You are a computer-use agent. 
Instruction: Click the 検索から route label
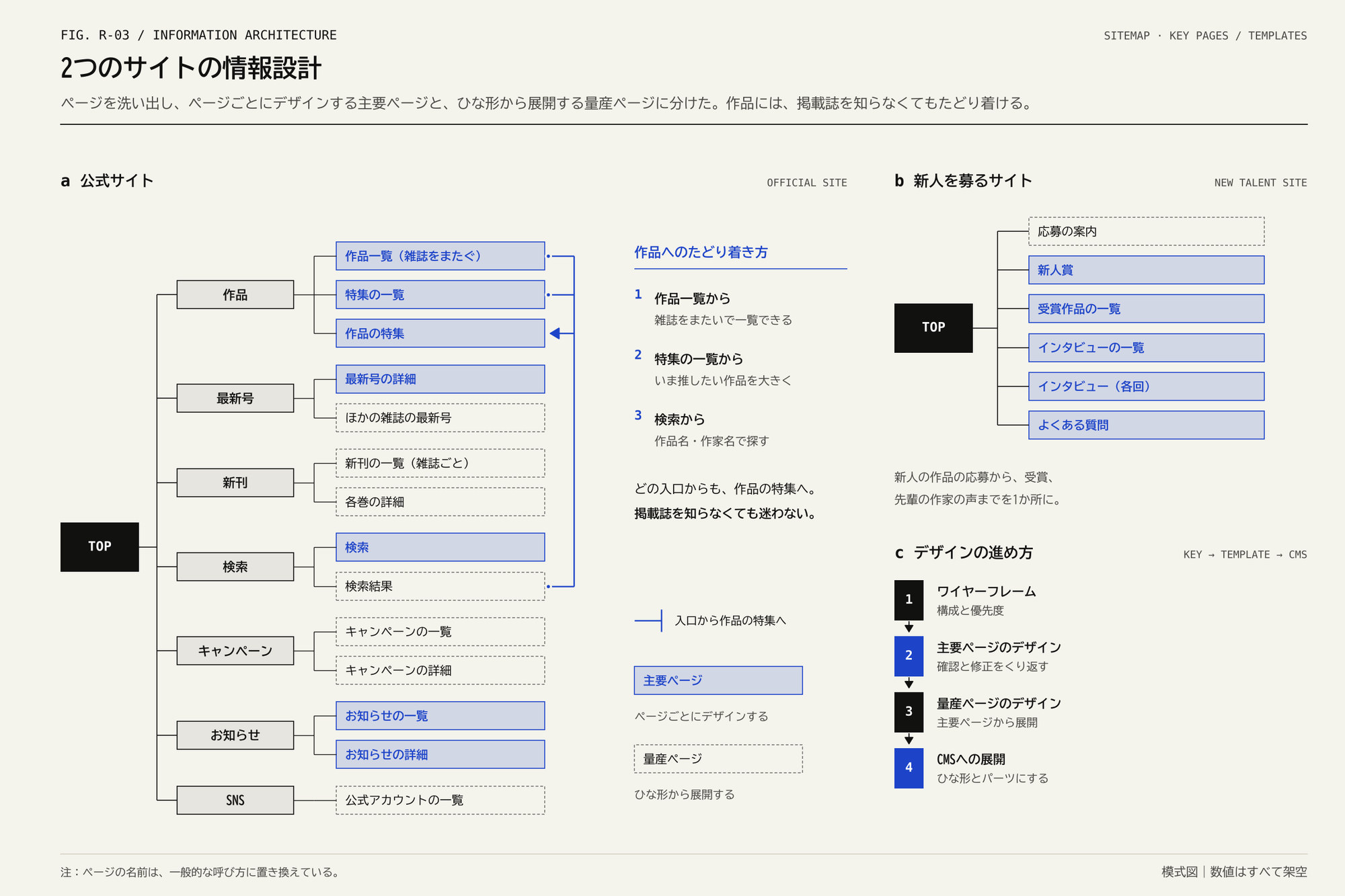click(x=679, y=419)
